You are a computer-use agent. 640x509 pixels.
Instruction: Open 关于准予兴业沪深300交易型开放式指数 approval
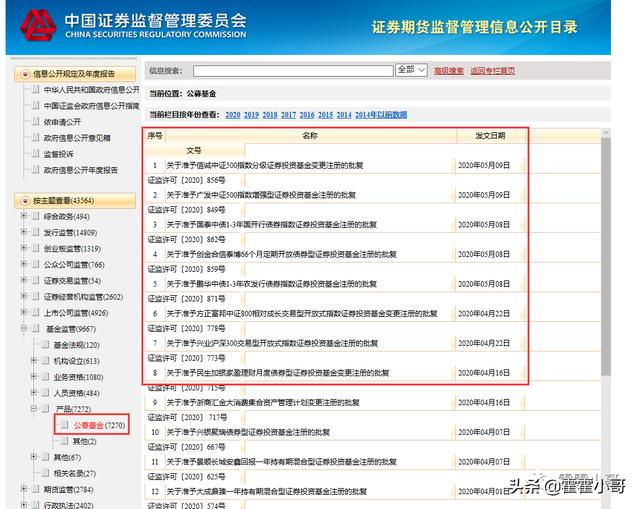(272, 343)
